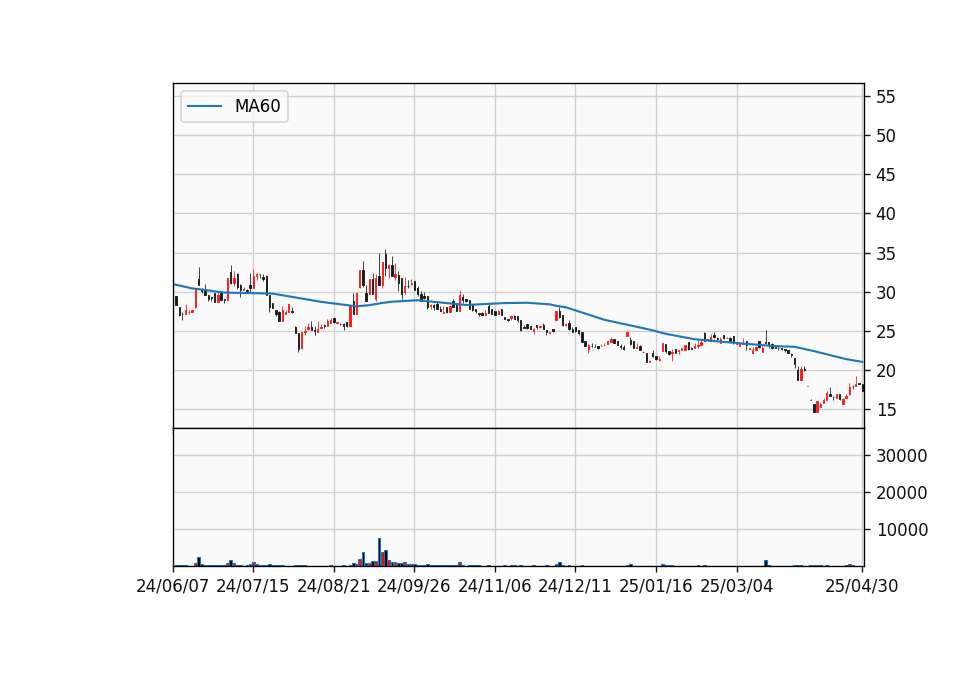The height and width of the screenshot is (690, 960).
Task: Click the volume axis label 30000
Action: click(902, 456)
